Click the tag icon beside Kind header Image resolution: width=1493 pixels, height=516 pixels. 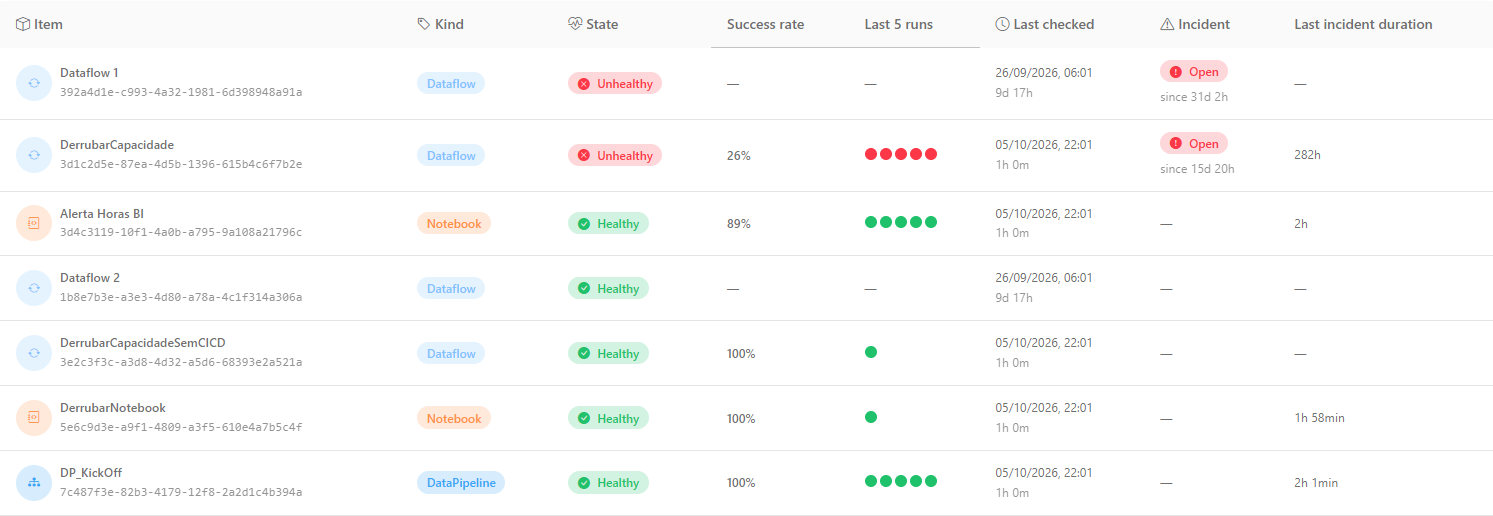tap(424, 24)
